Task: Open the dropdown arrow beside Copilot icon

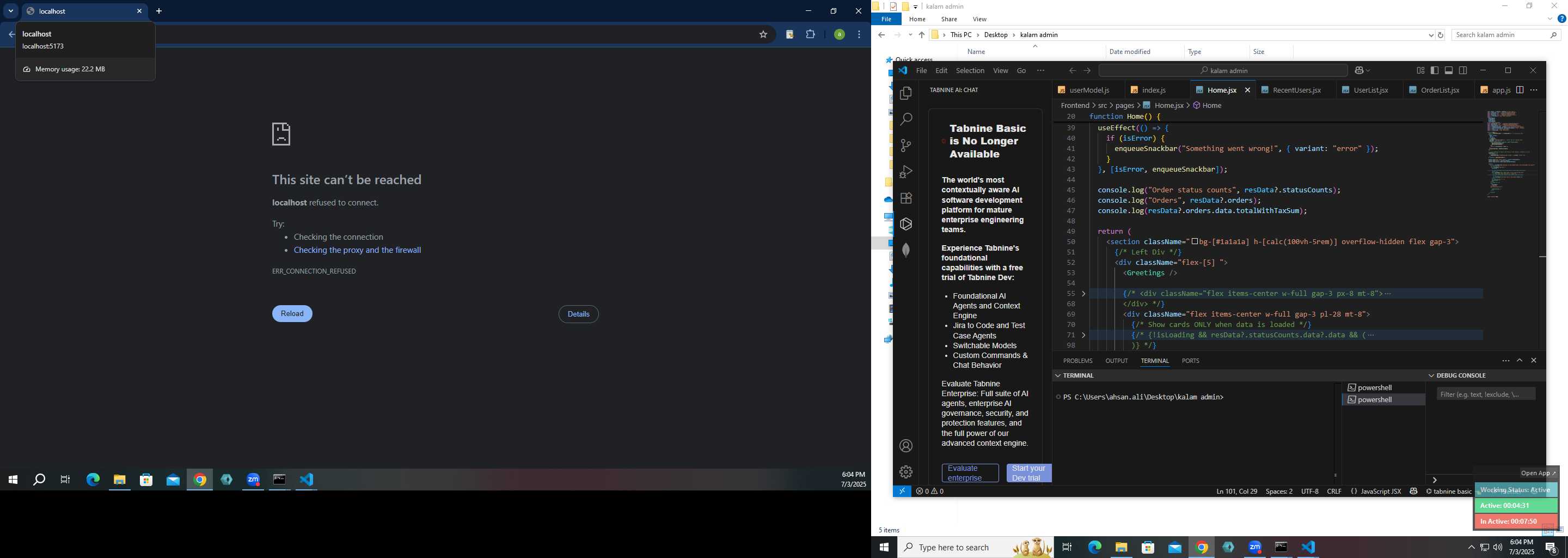Action: click(1368, 71)
